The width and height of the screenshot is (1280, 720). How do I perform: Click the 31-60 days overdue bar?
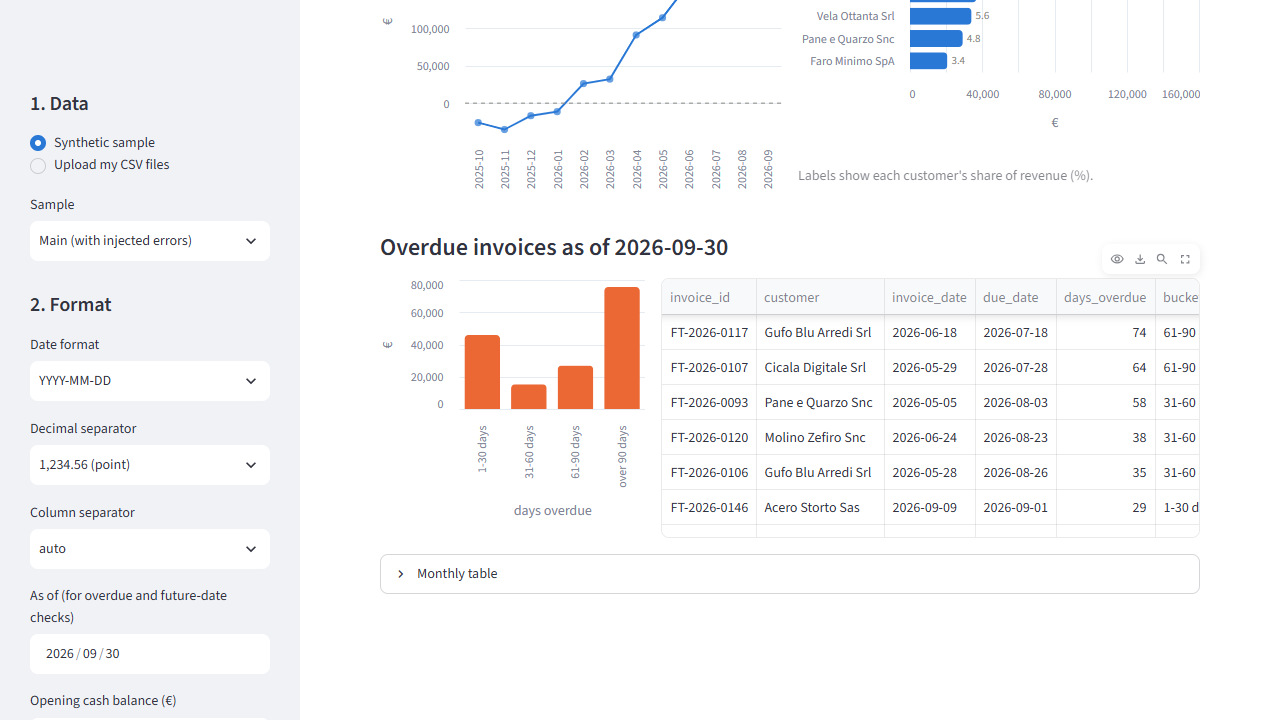[x=529, y=397]
